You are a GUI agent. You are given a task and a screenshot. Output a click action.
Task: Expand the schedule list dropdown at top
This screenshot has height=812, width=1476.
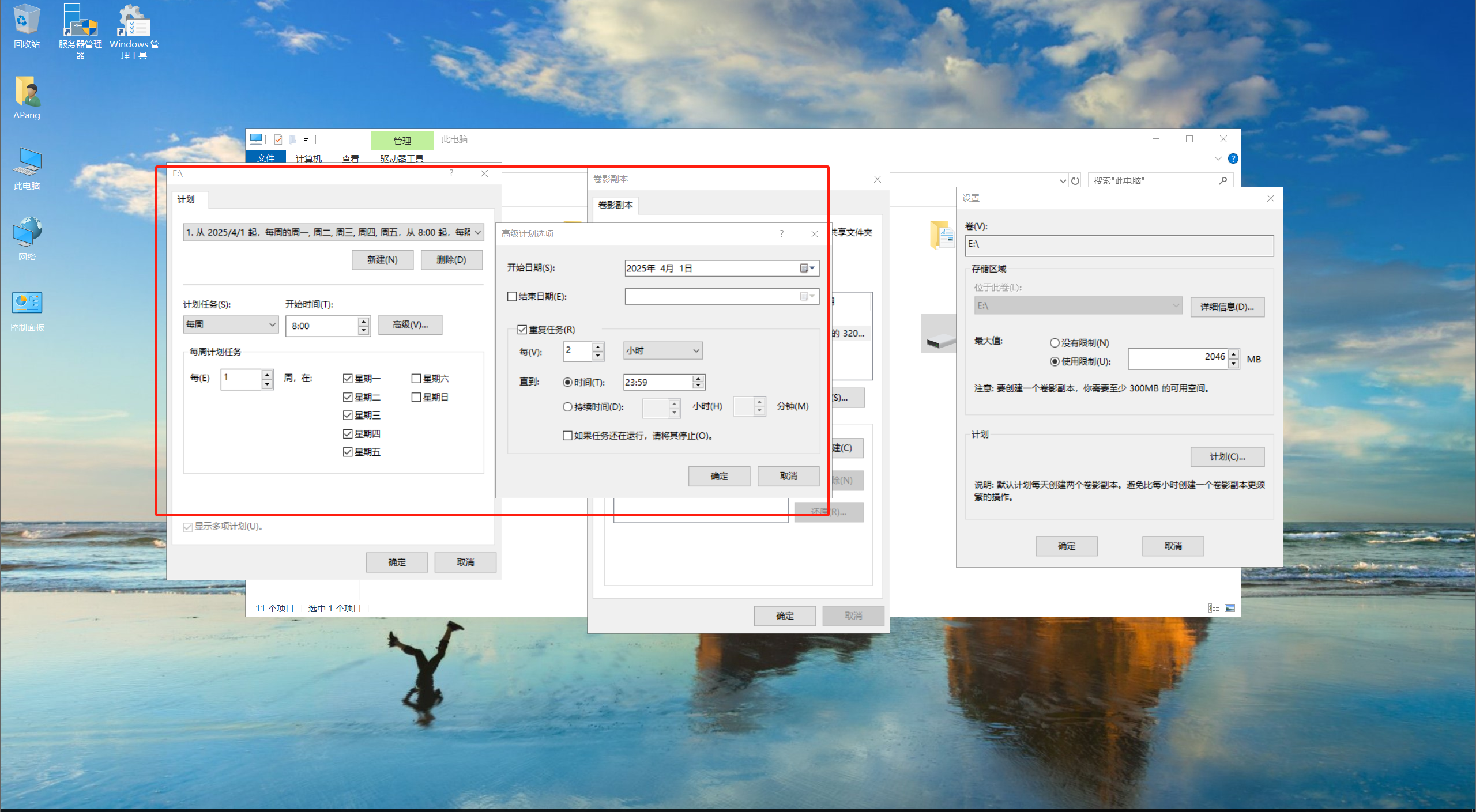(477, 232)
